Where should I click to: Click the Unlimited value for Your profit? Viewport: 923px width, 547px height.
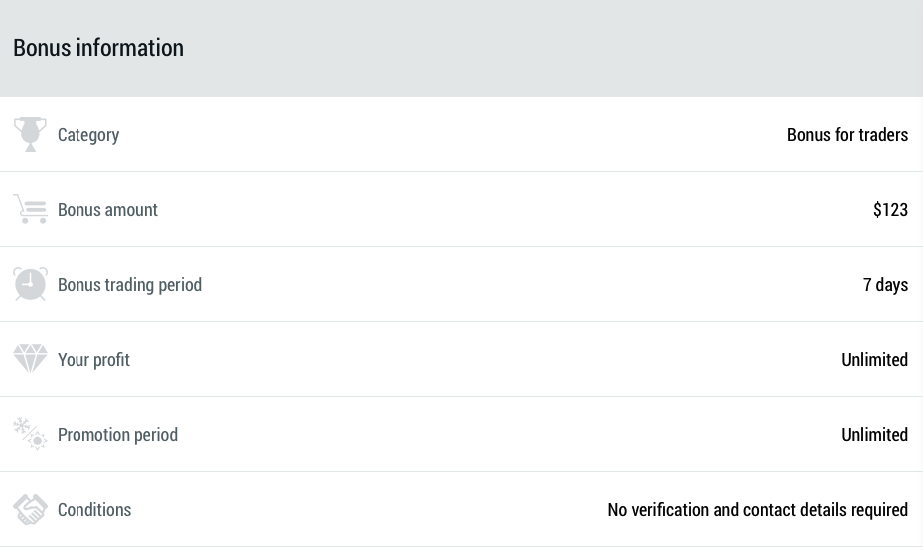874,360
